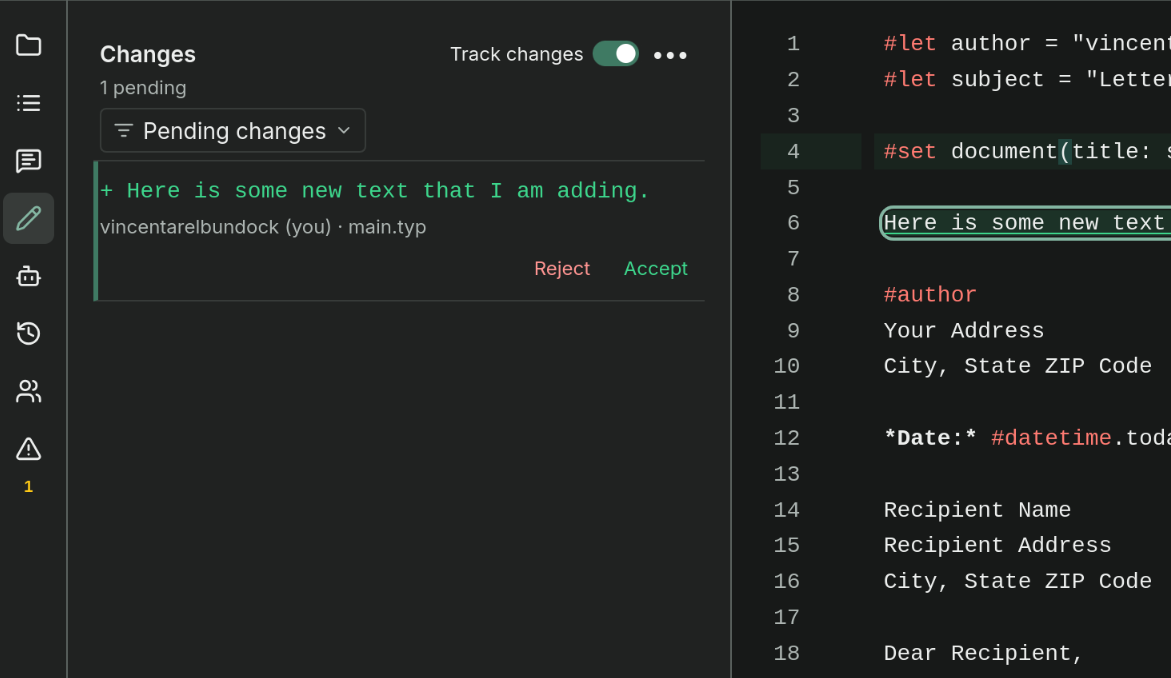Click the filter icon in Pending changes

point(123,131)
